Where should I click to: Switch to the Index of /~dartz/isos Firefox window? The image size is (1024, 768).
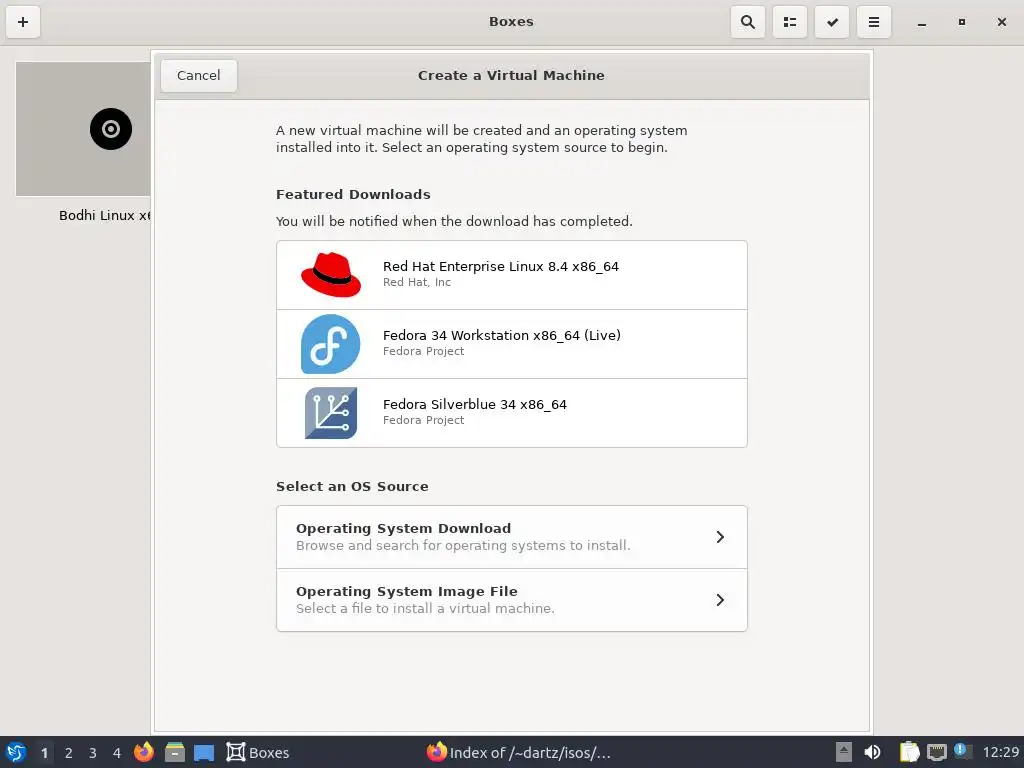pyautogui.click(x=519, y=752)
